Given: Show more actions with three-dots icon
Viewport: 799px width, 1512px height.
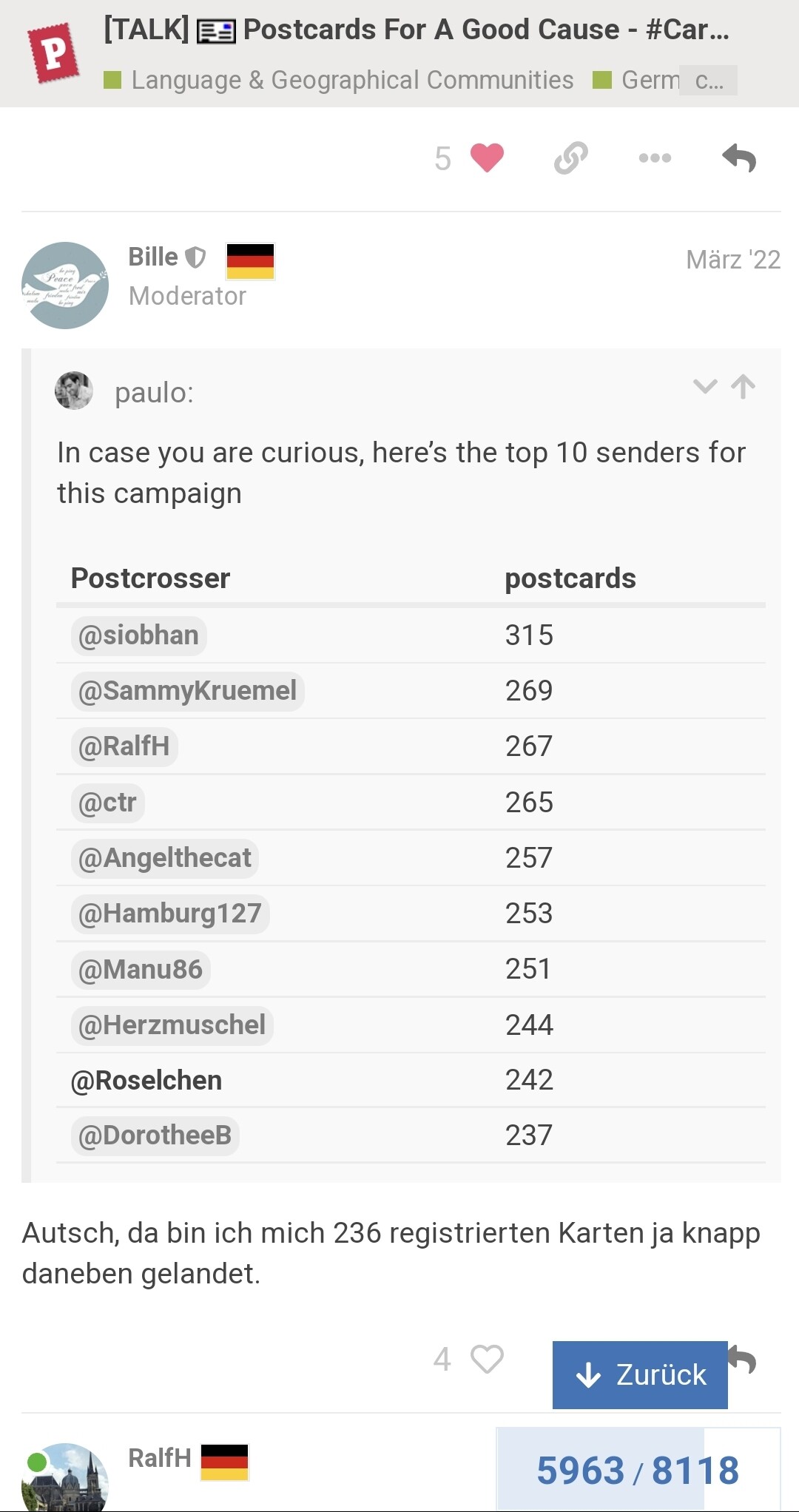Looking at the screenshot, I should pyautogui.click(x=655, y=158).
